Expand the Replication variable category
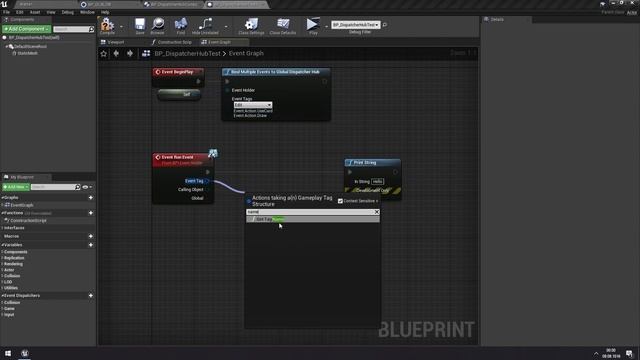Image resolution: width=640 pixels, height=360 pixels. (x=3, y=258)
